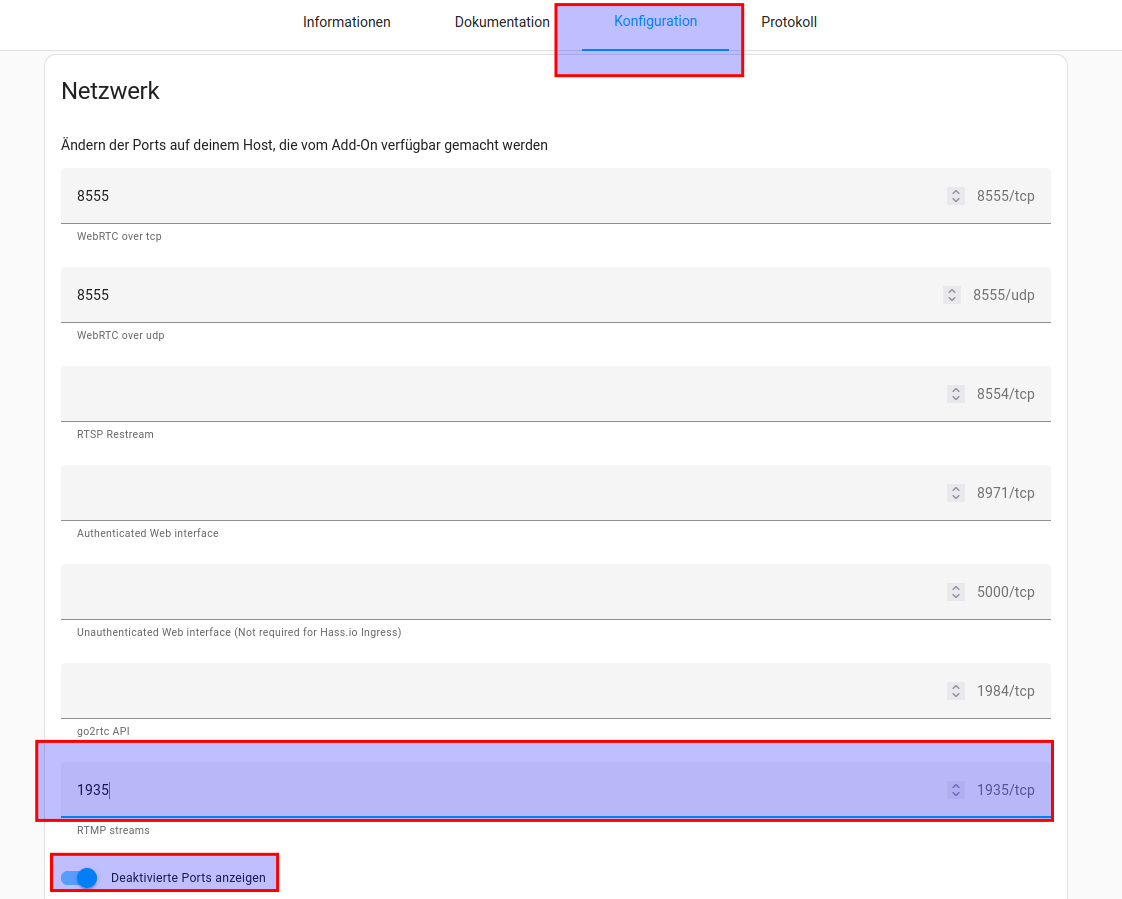Viewport: 1122px width, 899px height.
Task: Focus the Unauthenticated Web interface port field
Action: tap(500, 592)
